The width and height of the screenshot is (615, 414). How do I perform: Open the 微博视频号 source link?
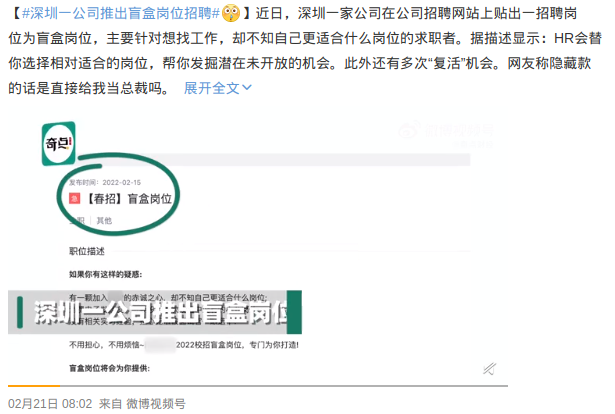(156, 403)
